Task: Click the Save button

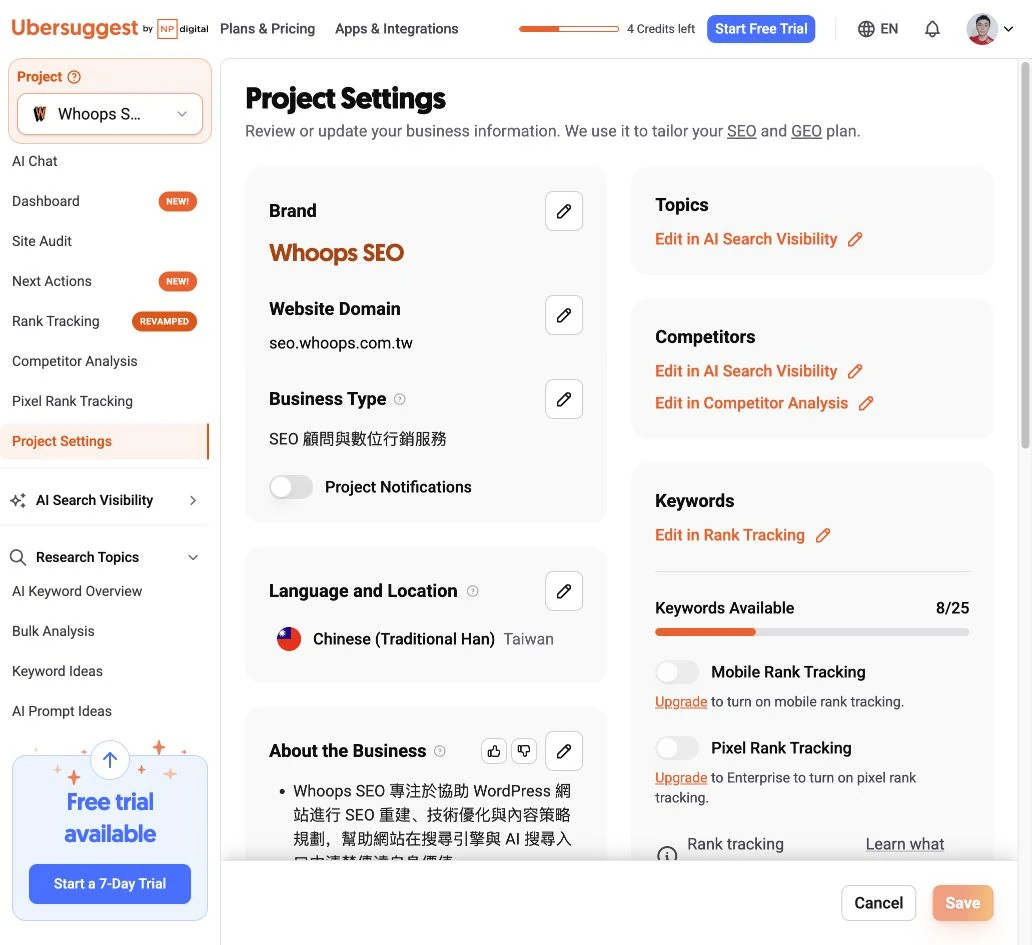Action: click(x=962, y=904)
